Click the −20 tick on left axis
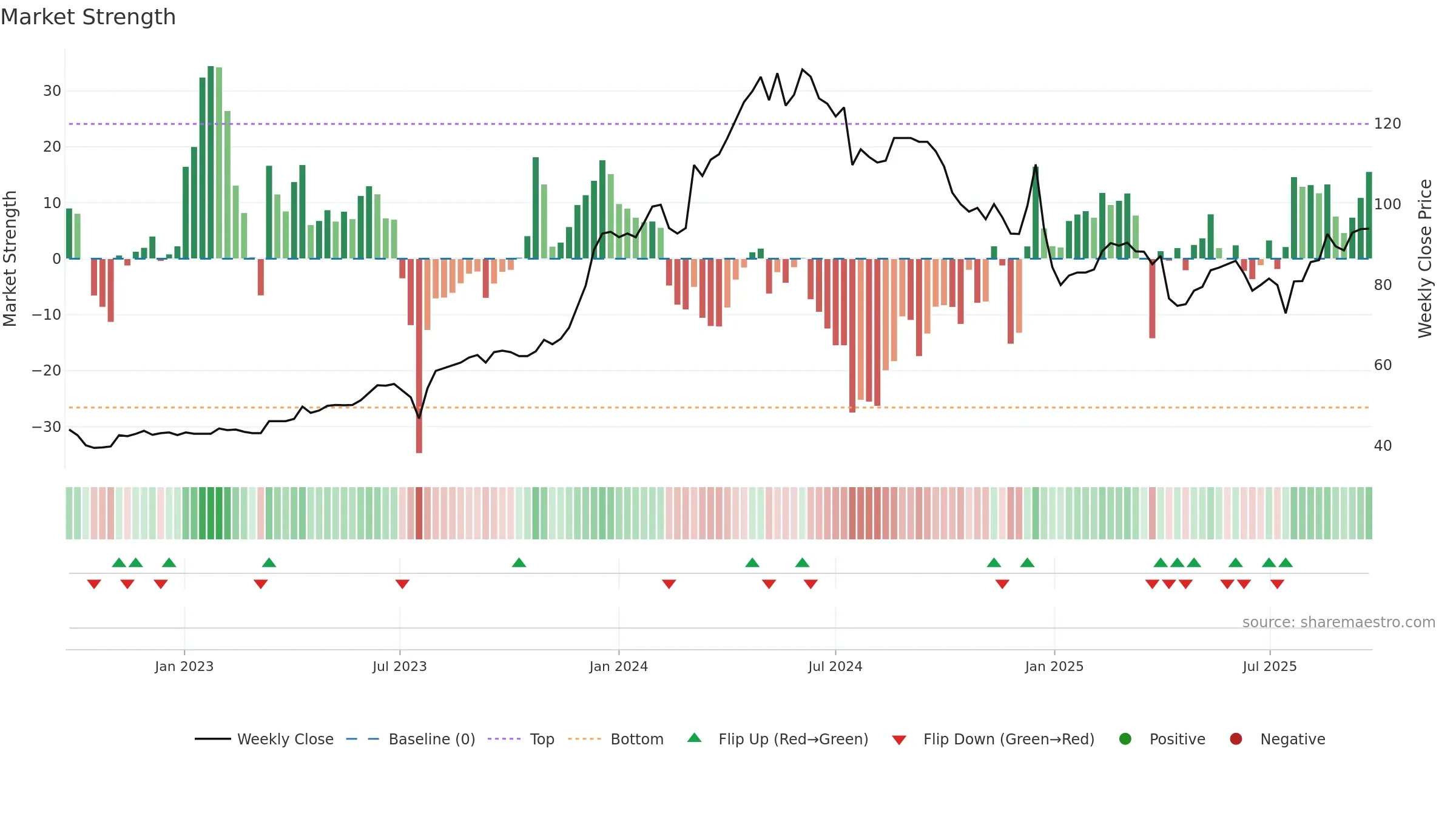The image size is (1456, 819). (x=47, y=371)
